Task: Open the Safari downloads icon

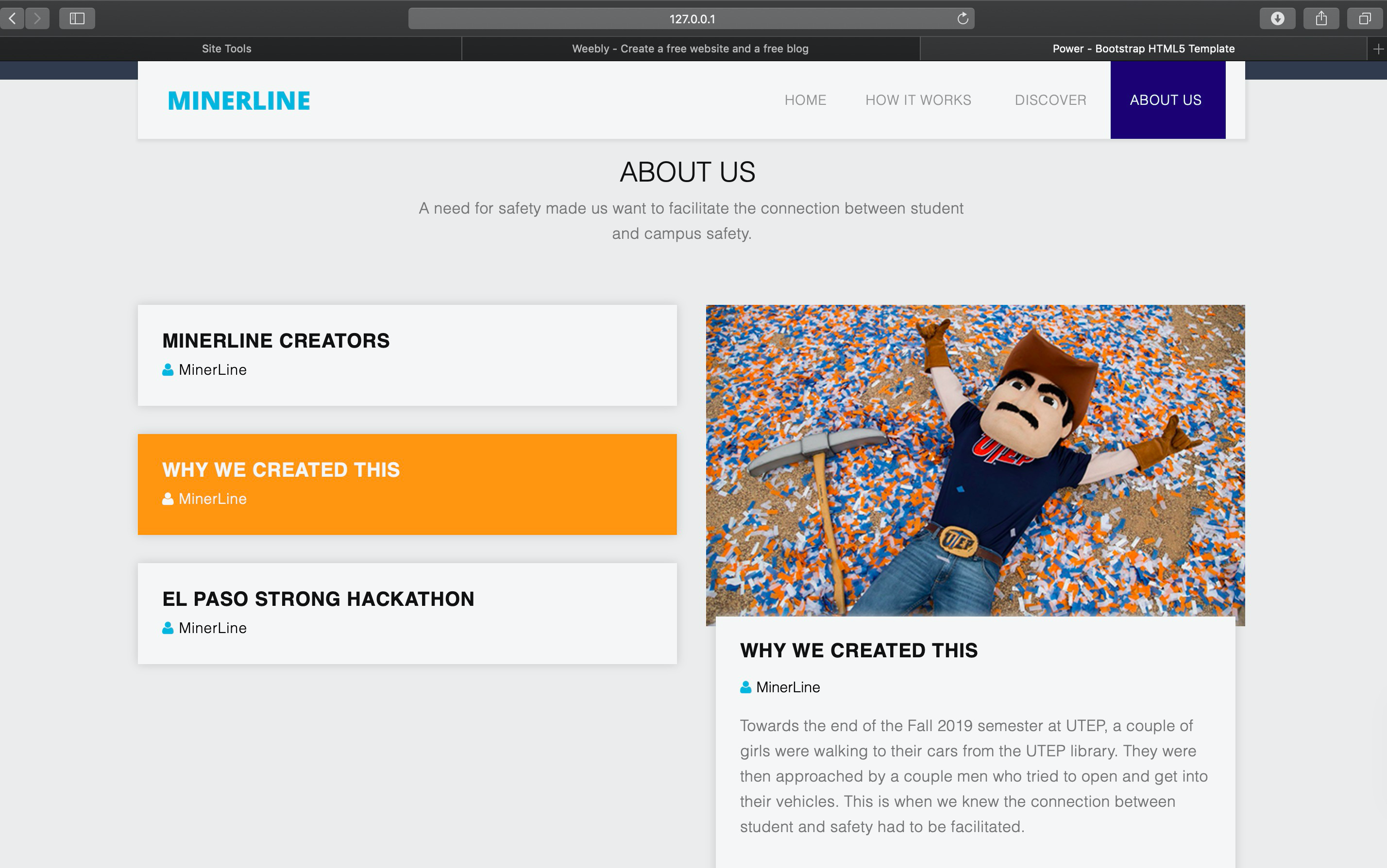Action: (x=1277, y=18)
